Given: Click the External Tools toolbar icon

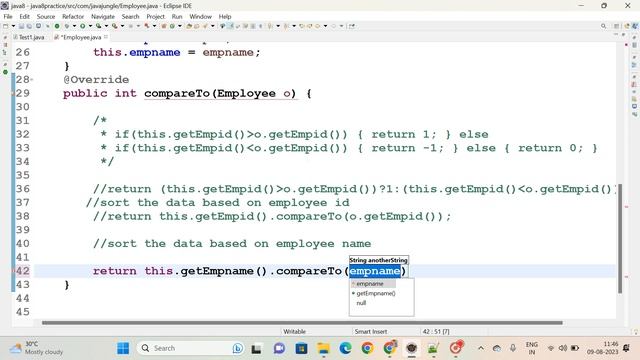Looking at the screenshot, I should pos(115,26).
